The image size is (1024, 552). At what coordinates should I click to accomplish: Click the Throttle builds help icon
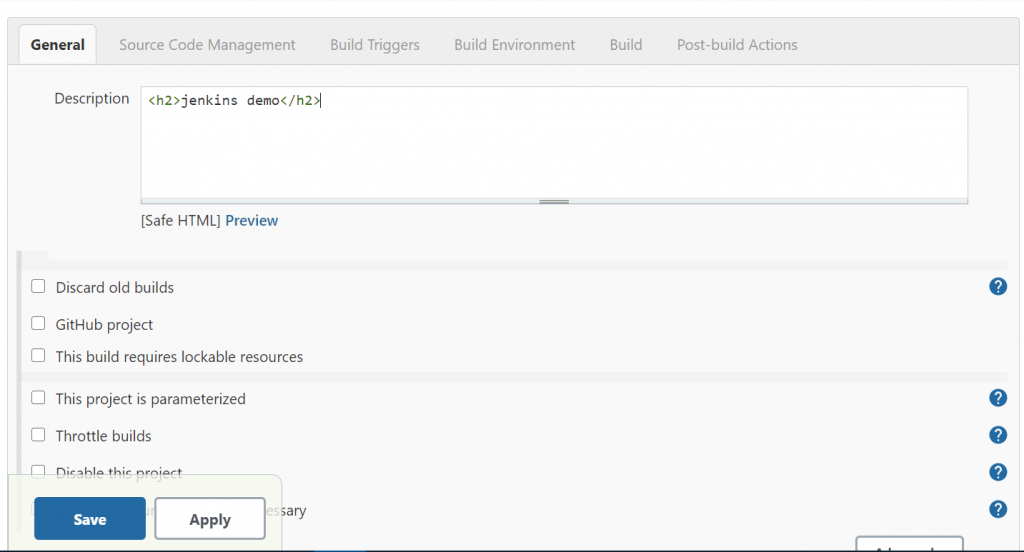pos(997,435)
